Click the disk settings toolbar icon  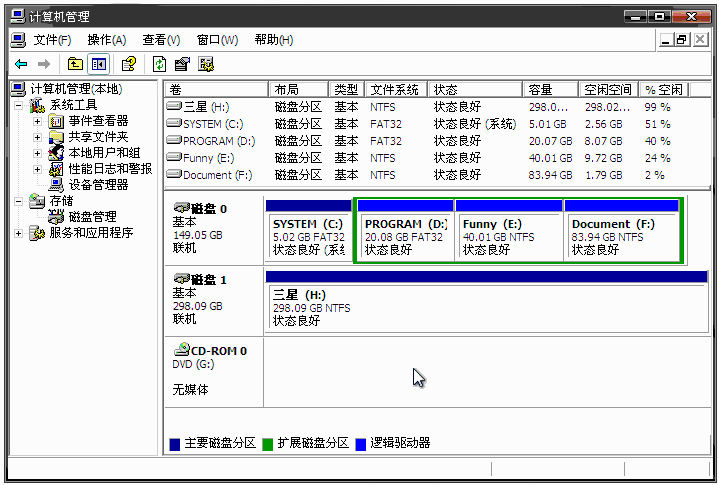click(206, 64)
